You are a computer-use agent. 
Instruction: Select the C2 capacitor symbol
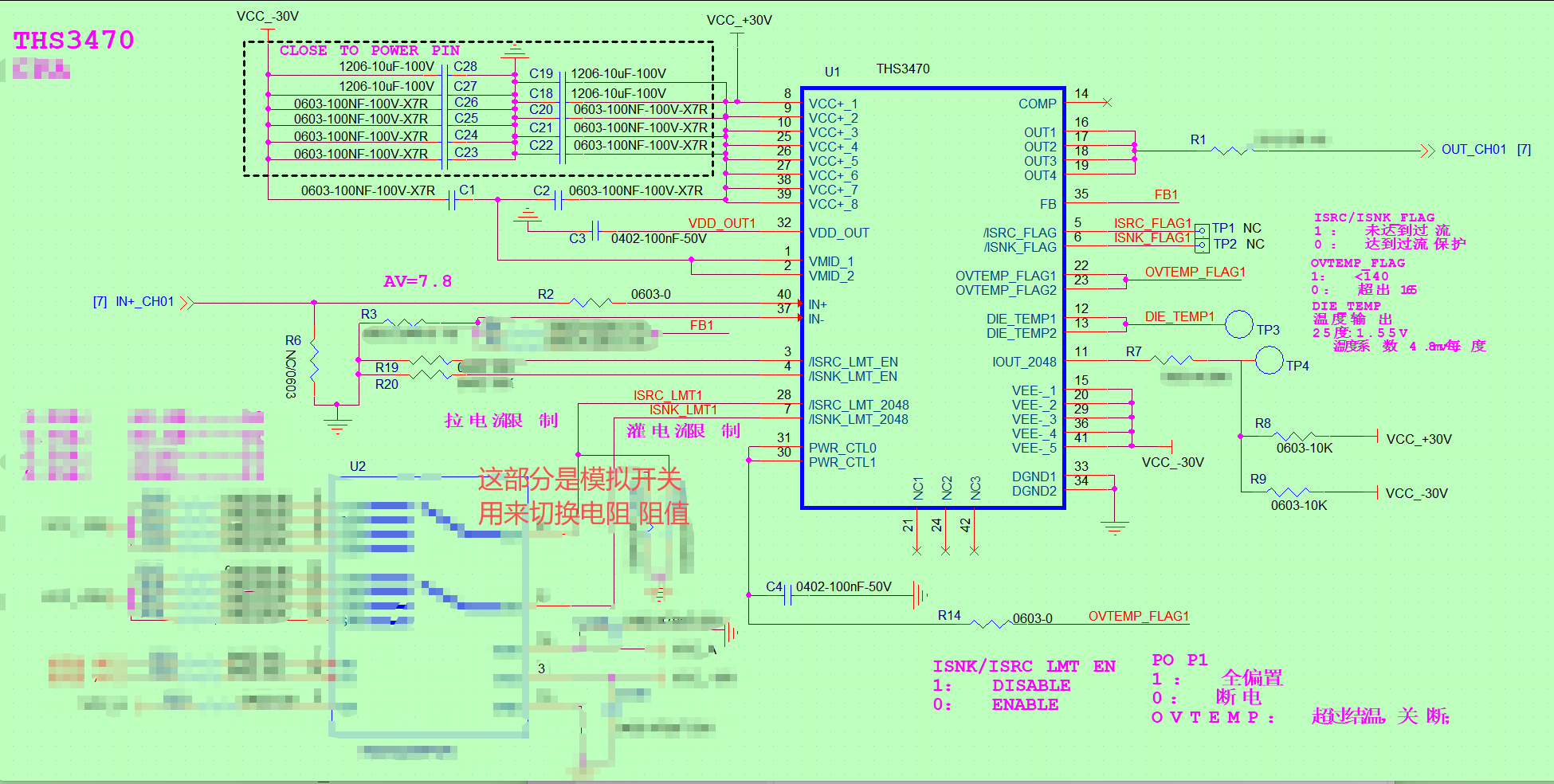tap(558, 199)
